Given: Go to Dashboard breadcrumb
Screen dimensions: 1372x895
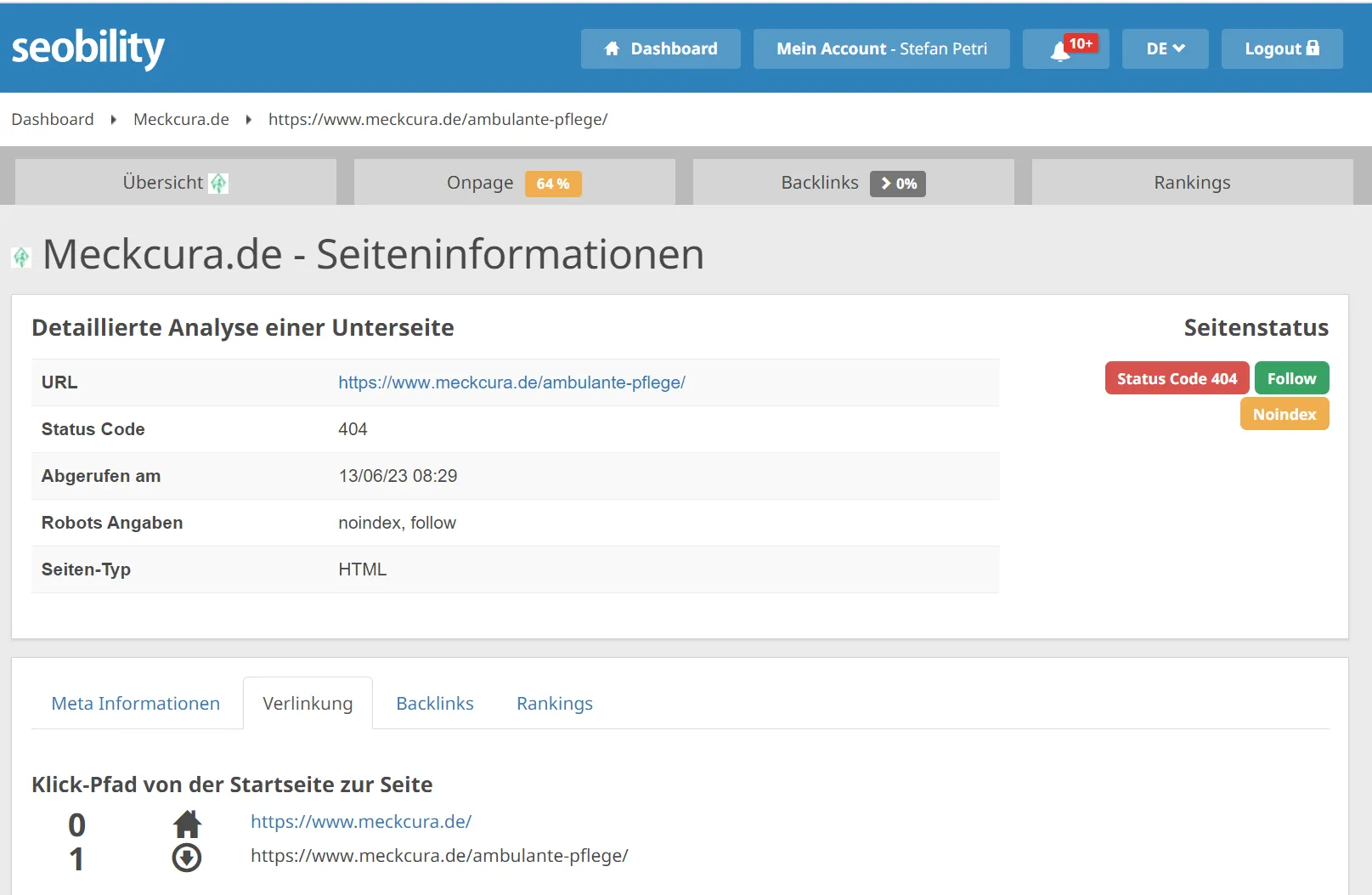Looking at the screenshot, I should pos(53,119).
